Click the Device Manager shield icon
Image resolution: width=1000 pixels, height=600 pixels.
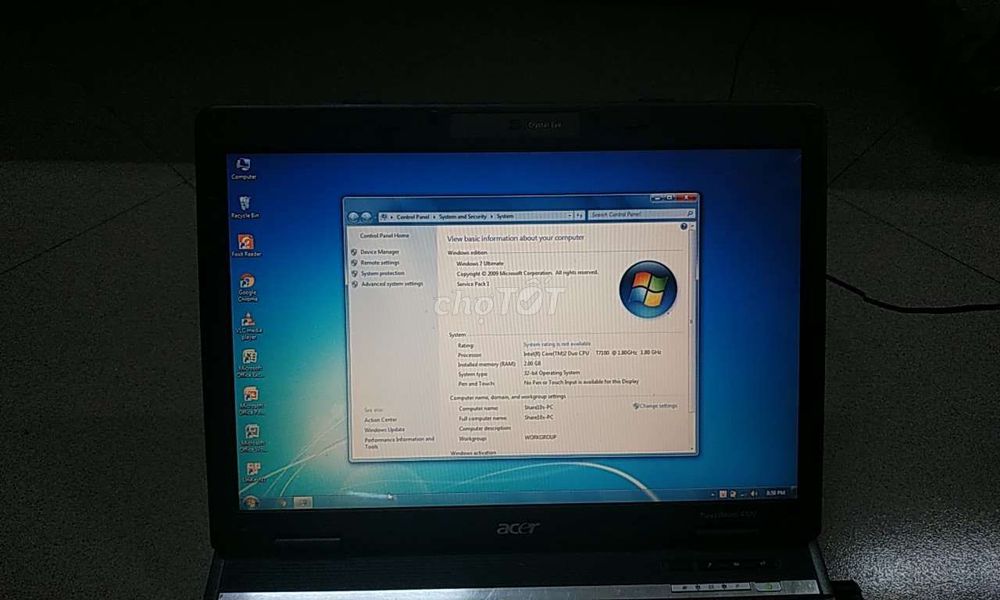coord(354,252)
